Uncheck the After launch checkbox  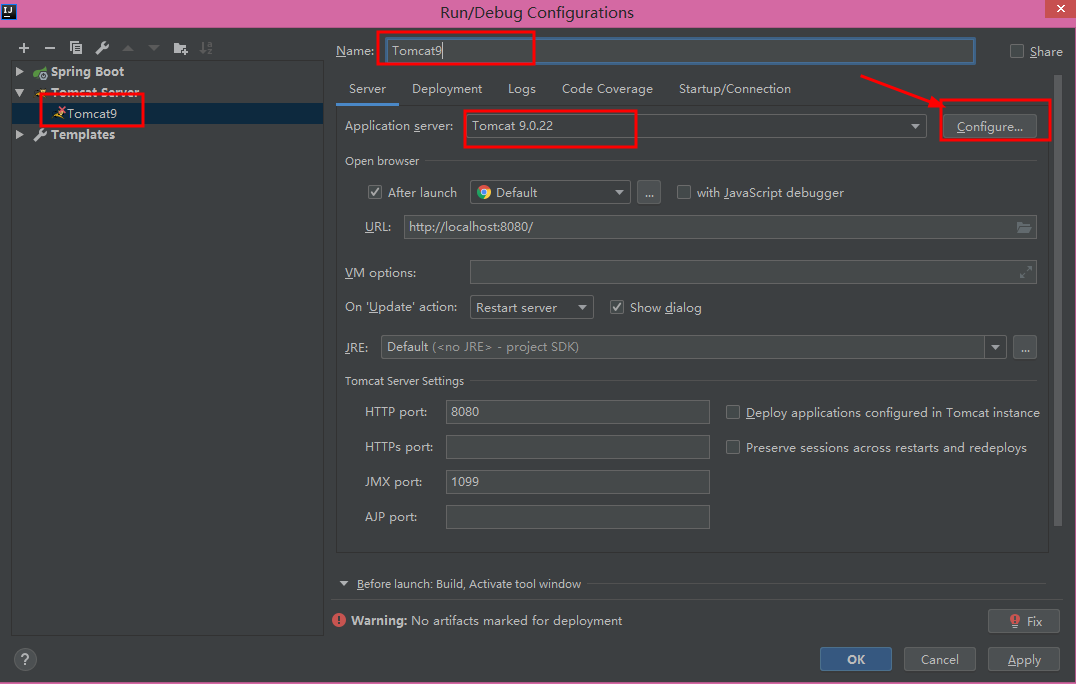point(375,192)
